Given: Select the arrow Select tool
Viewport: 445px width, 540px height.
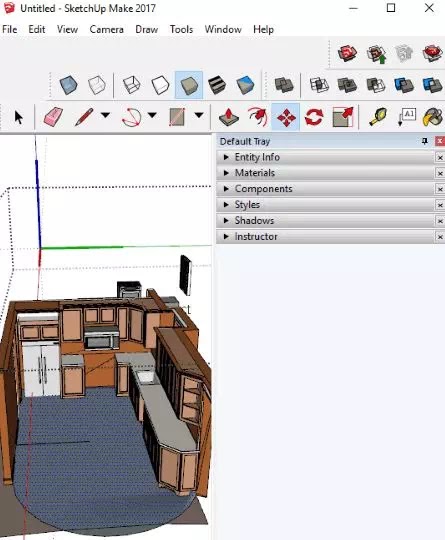Looking at the screenshot, I should tap(19, 117).
